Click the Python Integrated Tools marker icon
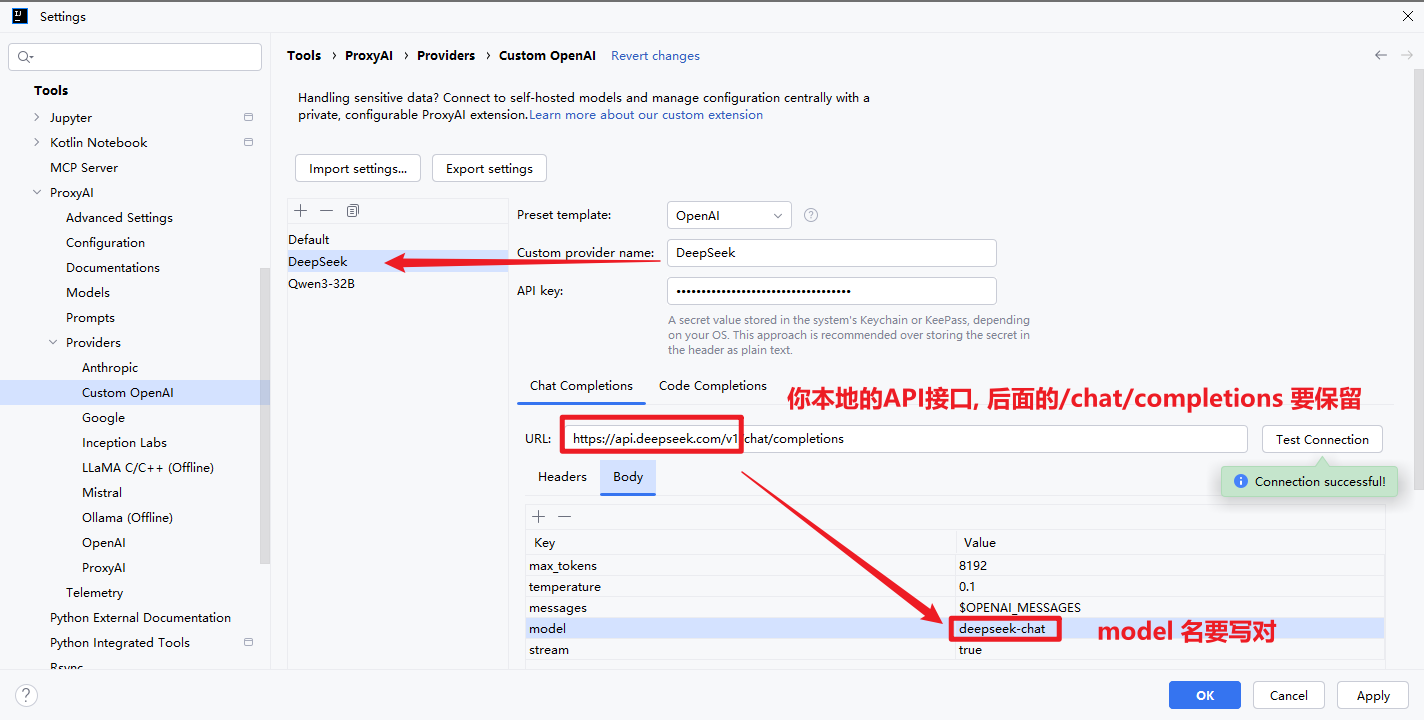The image size is (1424, 720). (x=248, y=642)
